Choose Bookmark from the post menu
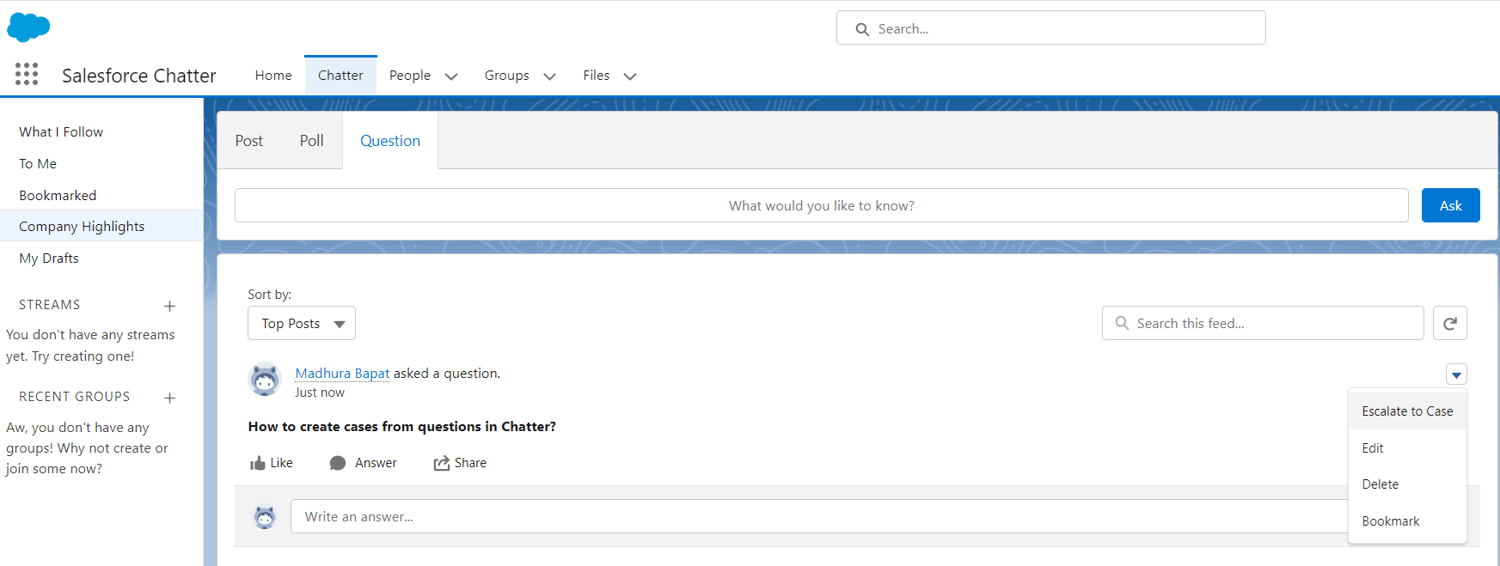This screenshot has height=566, width=1500. click(1390, 521)
